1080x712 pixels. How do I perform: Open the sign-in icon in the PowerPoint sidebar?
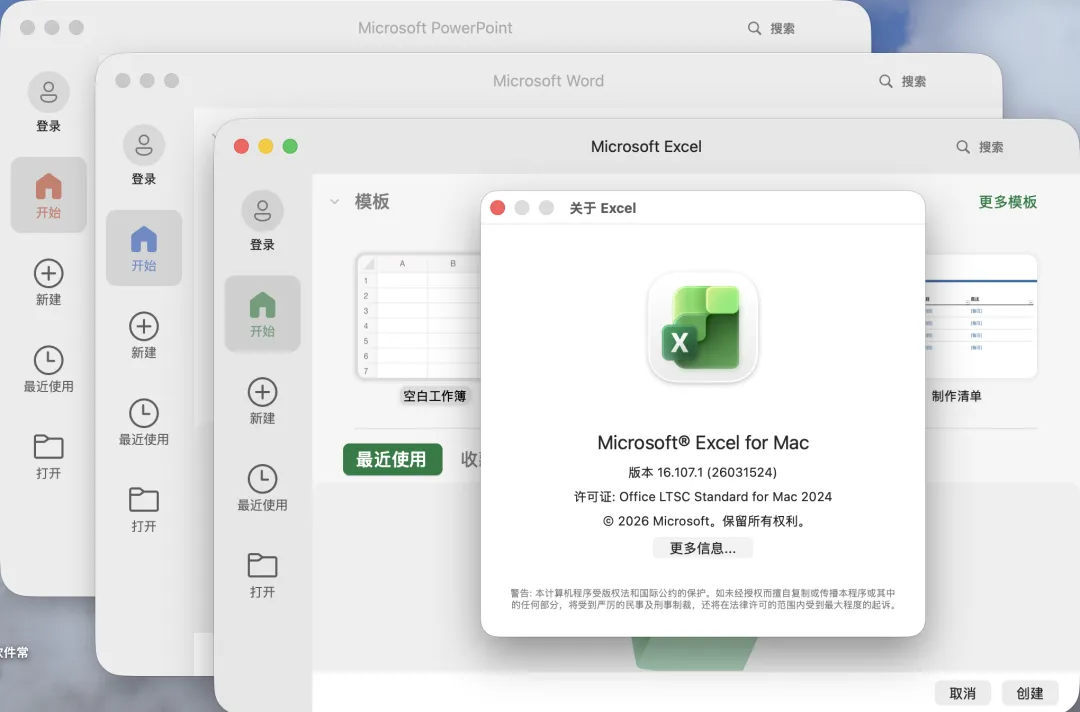pyautogui.click(x=48, y=92)
